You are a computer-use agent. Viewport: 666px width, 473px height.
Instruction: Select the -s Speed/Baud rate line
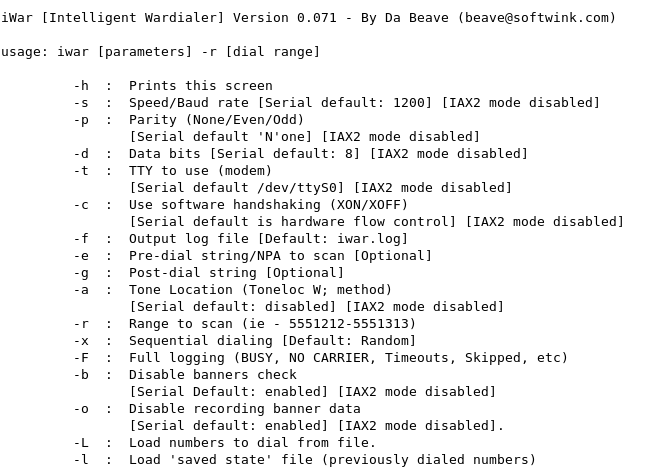[336, 103]
